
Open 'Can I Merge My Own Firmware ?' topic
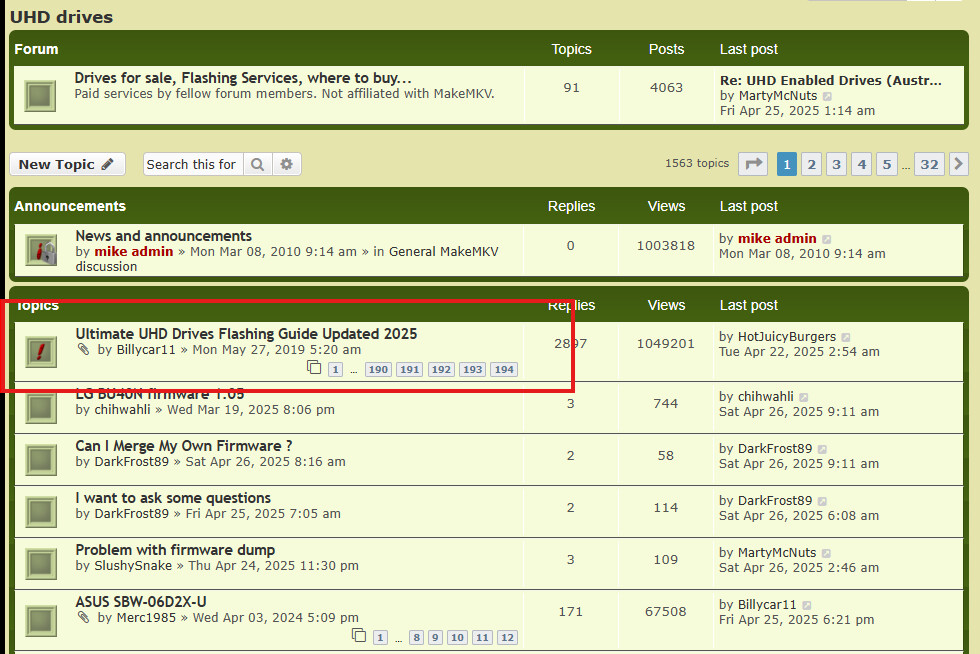(x=184, y=446)
